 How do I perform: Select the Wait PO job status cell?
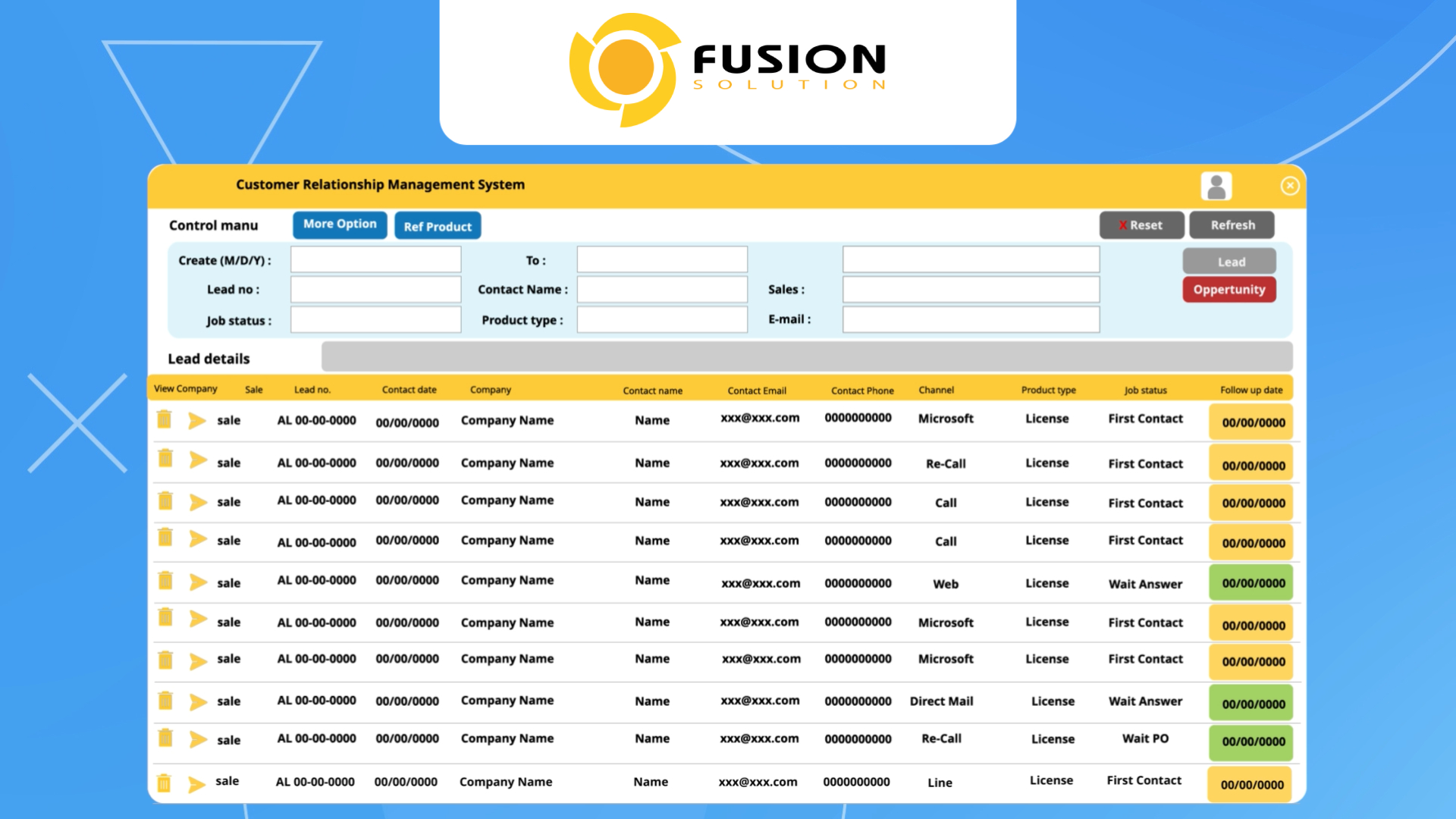[1145, 739]
